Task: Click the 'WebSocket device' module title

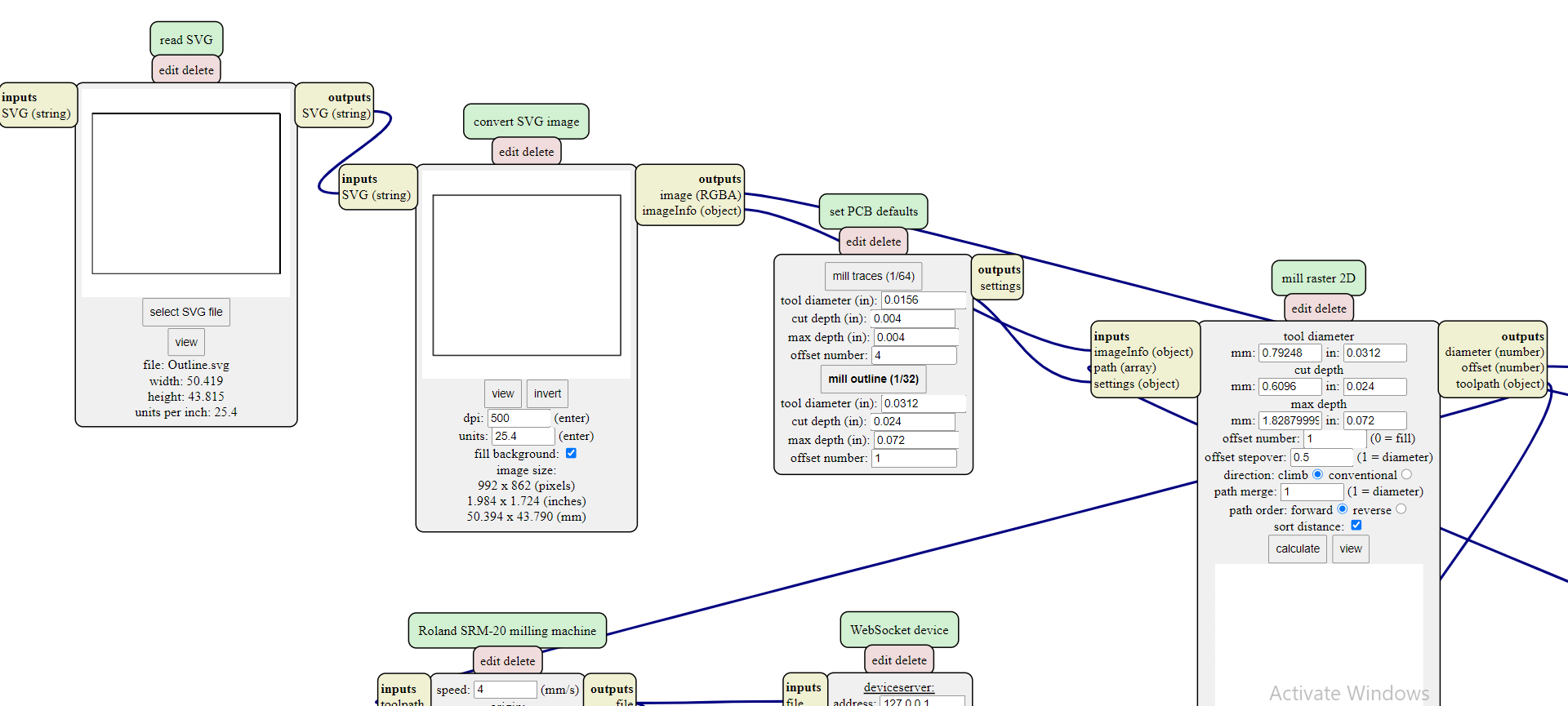Action: tap(899, 629)
